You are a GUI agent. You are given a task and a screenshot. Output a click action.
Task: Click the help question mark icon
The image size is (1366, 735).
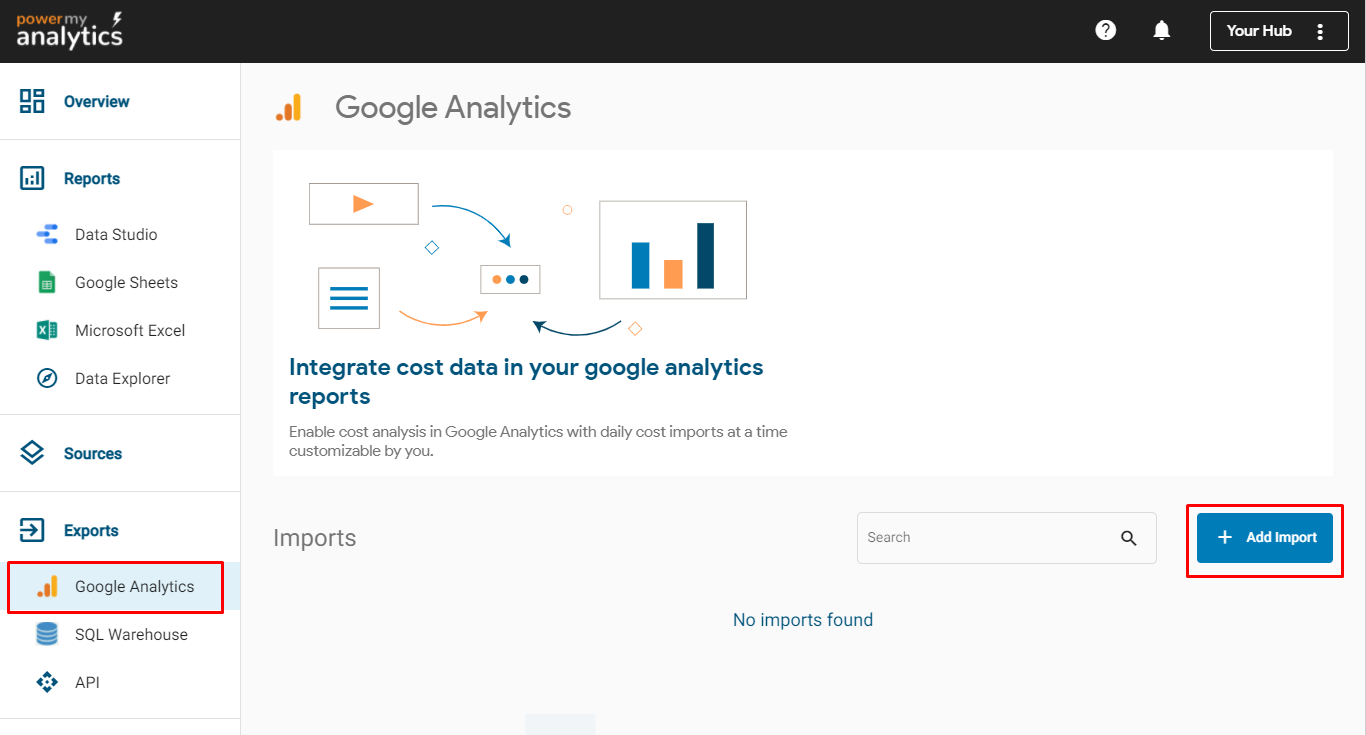(x=1105, y=30)
